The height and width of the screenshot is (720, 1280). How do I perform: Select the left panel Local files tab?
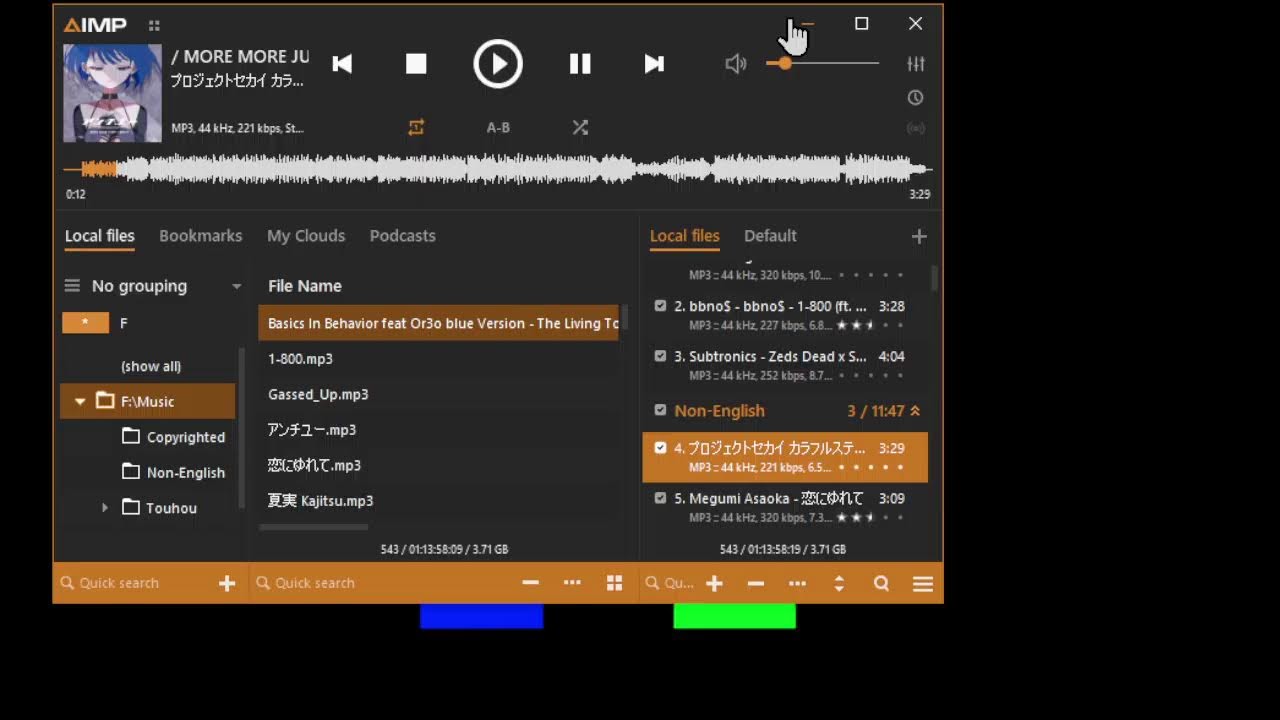pyautogui.click(x=100, y=236)
